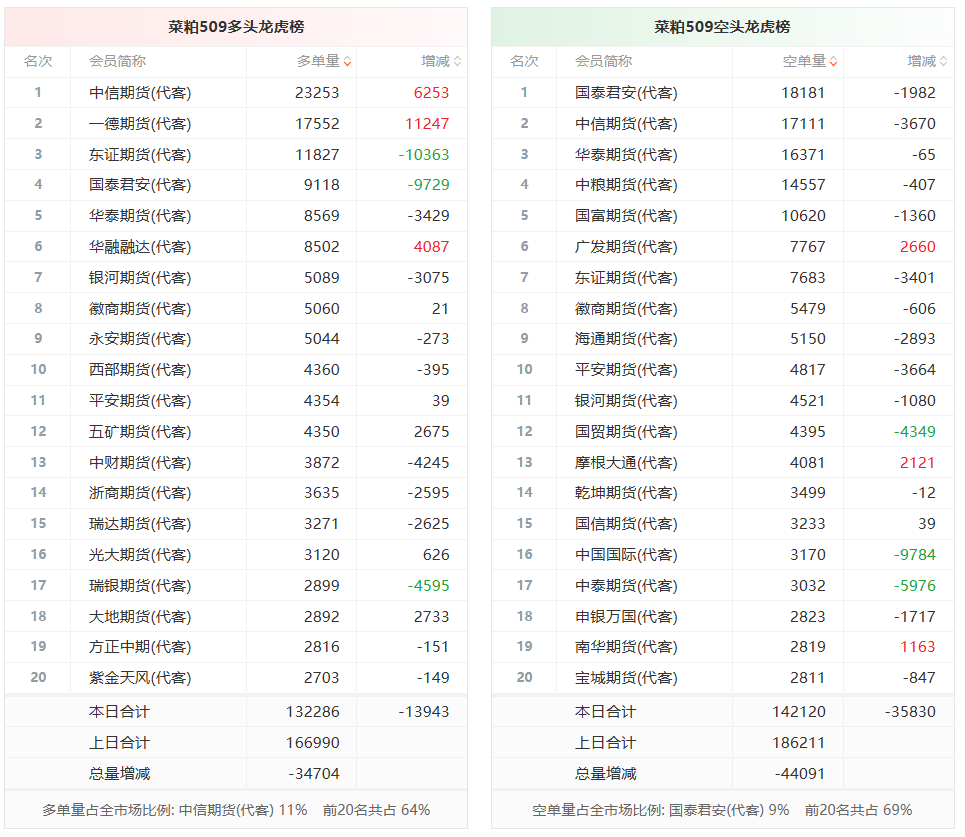Image resolution: width=965 pixels, height=837 pixels.
Task: Click long previous total 166990
Action: (x=313, y=743)
